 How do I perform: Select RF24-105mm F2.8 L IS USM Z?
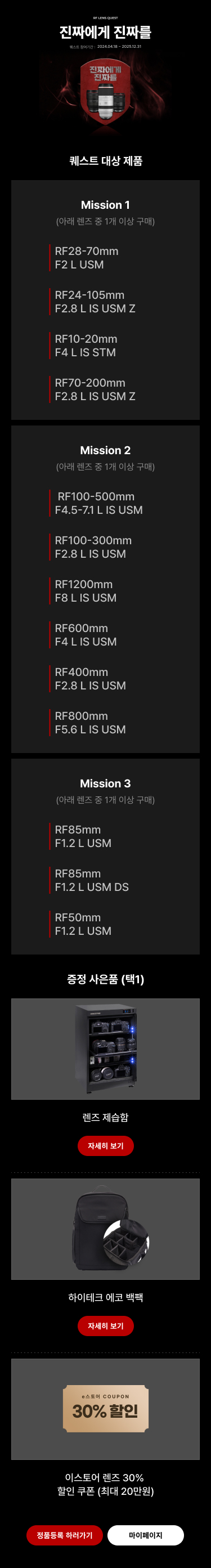(95, 301)
